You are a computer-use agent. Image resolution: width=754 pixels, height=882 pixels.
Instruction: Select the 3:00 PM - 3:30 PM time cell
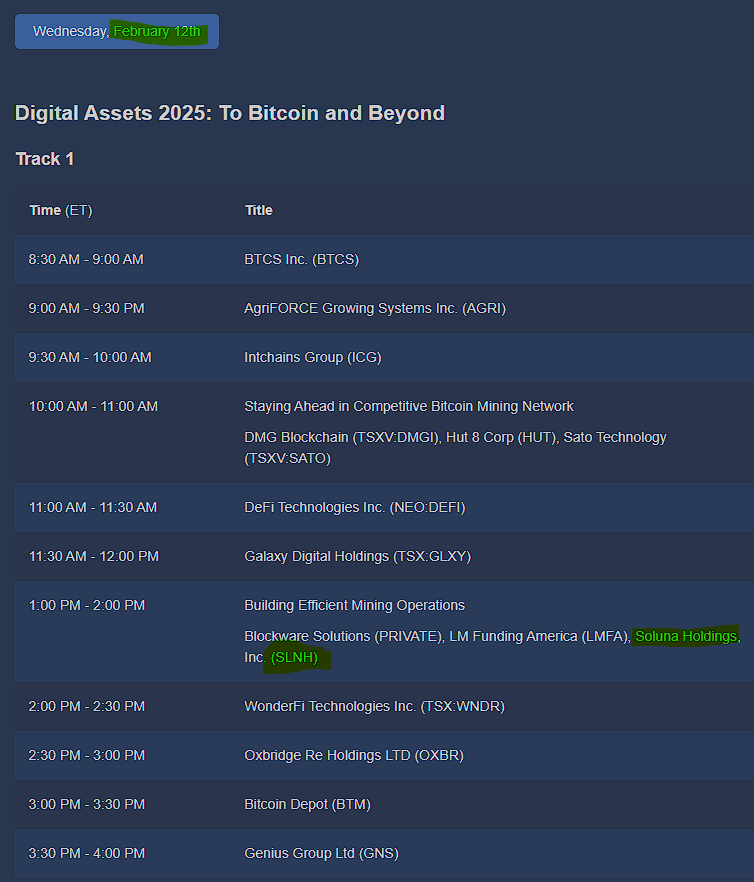tap(87, 804)
